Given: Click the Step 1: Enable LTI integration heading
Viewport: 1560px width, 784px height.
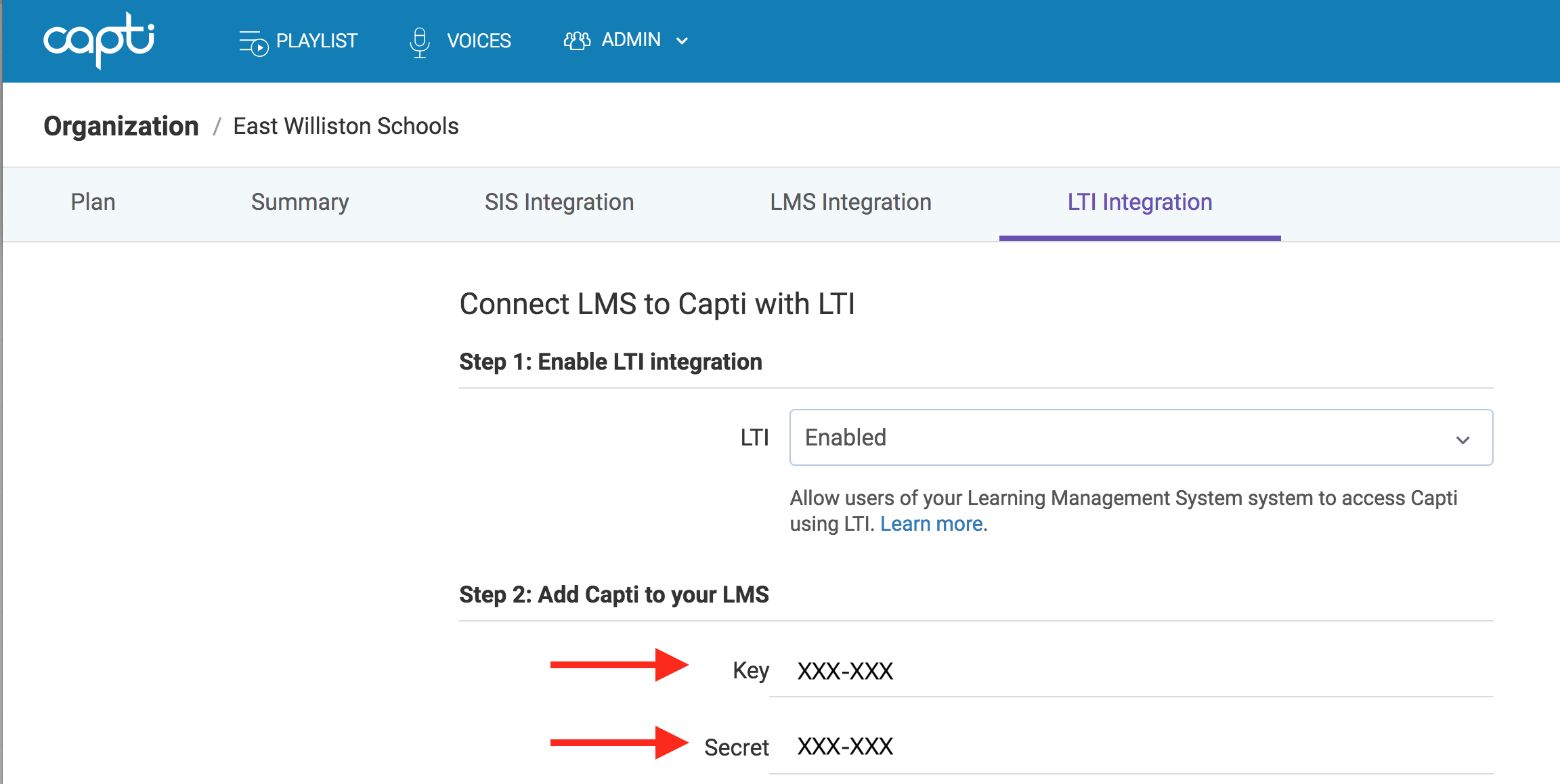Looking at the screenshot, I should point(611,362).
